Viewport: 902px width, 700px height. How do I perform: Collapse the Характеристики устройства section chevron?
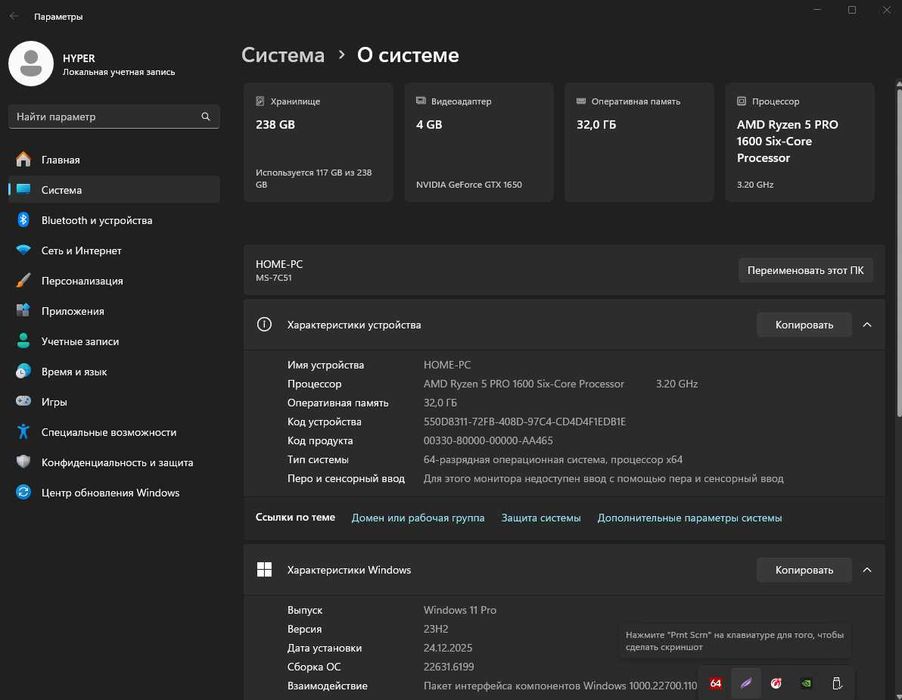click(x=867, y=324)
